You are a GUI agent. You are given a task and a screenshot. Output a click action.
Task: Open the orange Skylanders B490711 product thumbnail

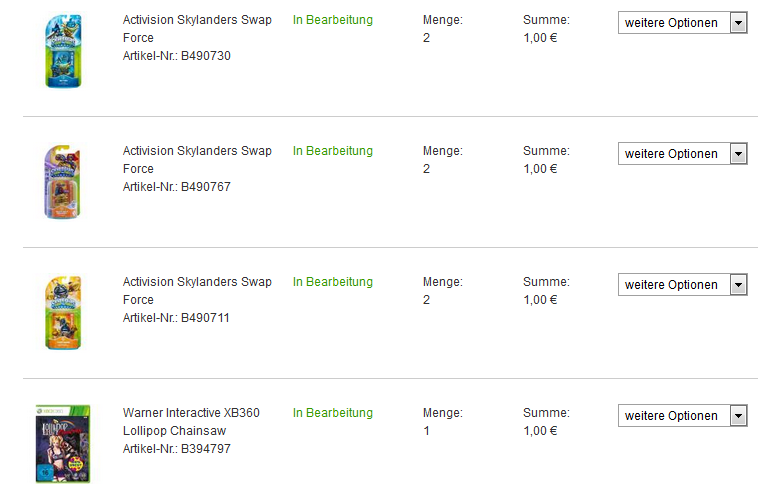63,313
